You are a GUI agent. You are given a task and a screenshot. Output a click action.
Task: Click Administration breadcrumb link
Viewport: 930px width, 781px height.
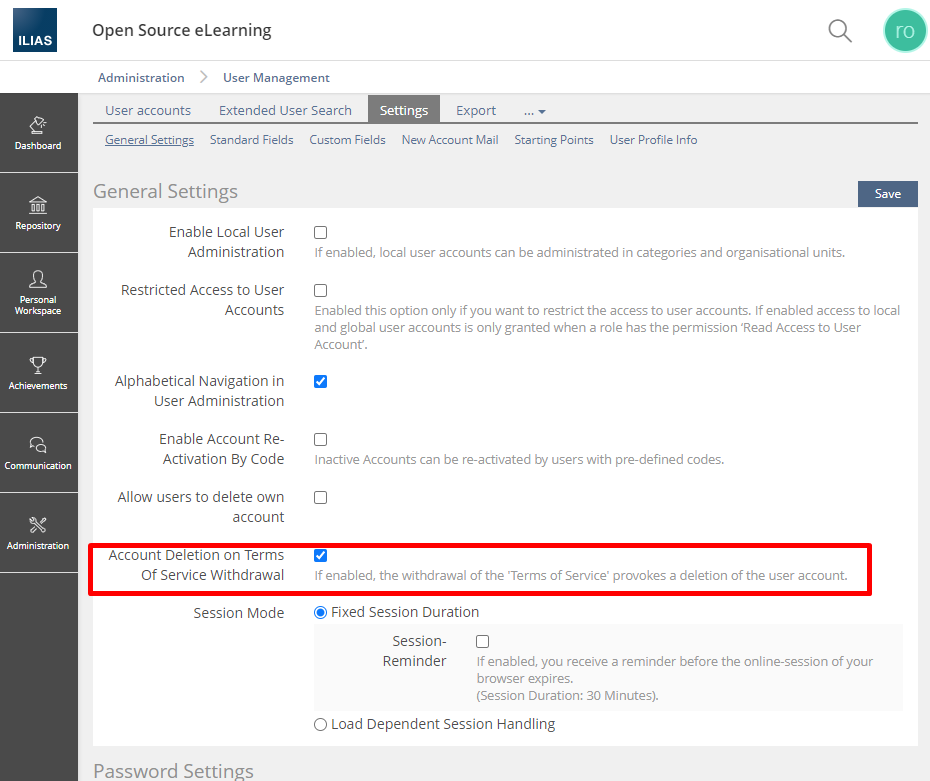pos(141,78)
